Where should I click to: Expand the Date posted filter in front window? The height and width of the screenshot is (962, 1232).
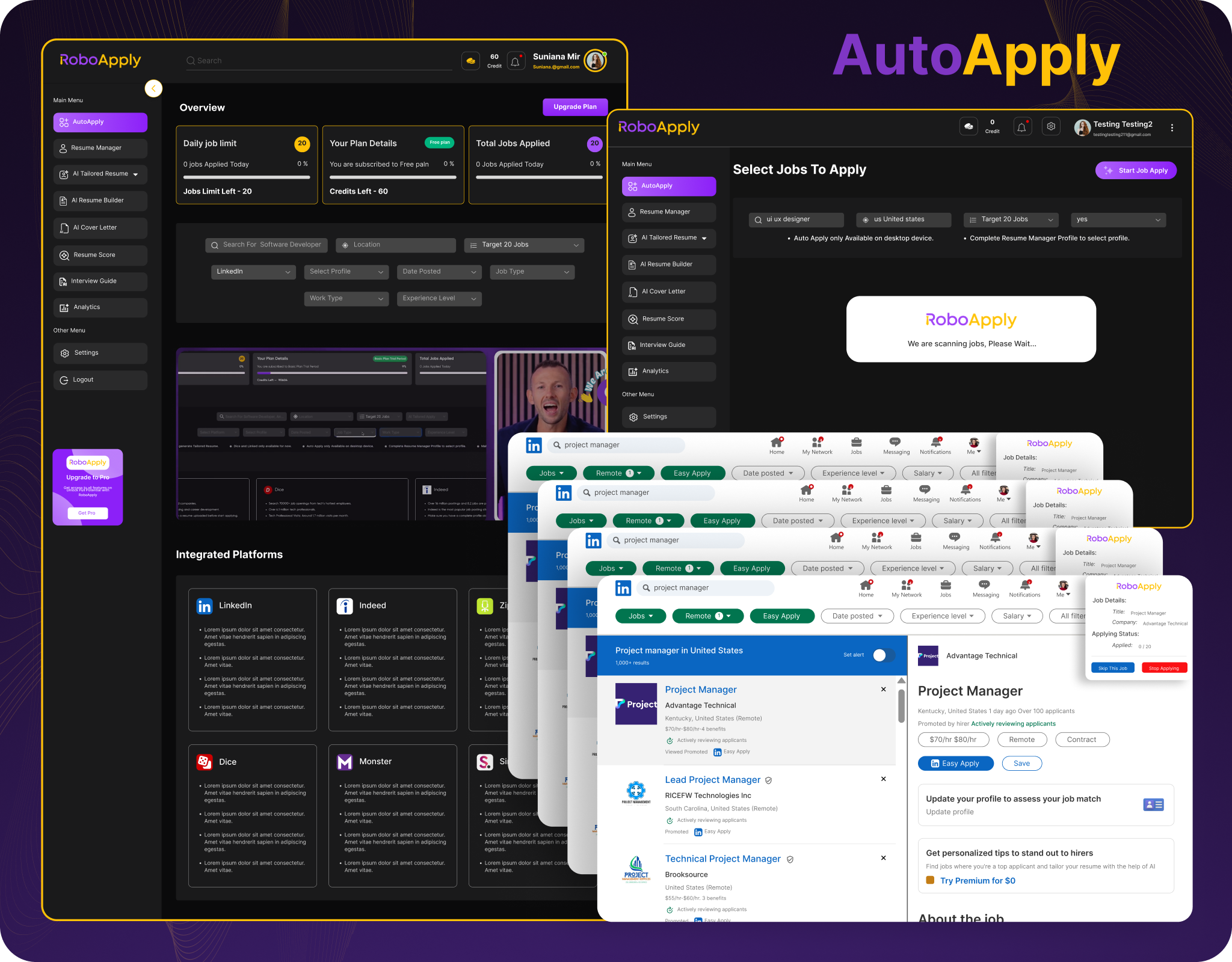[857, 616]
